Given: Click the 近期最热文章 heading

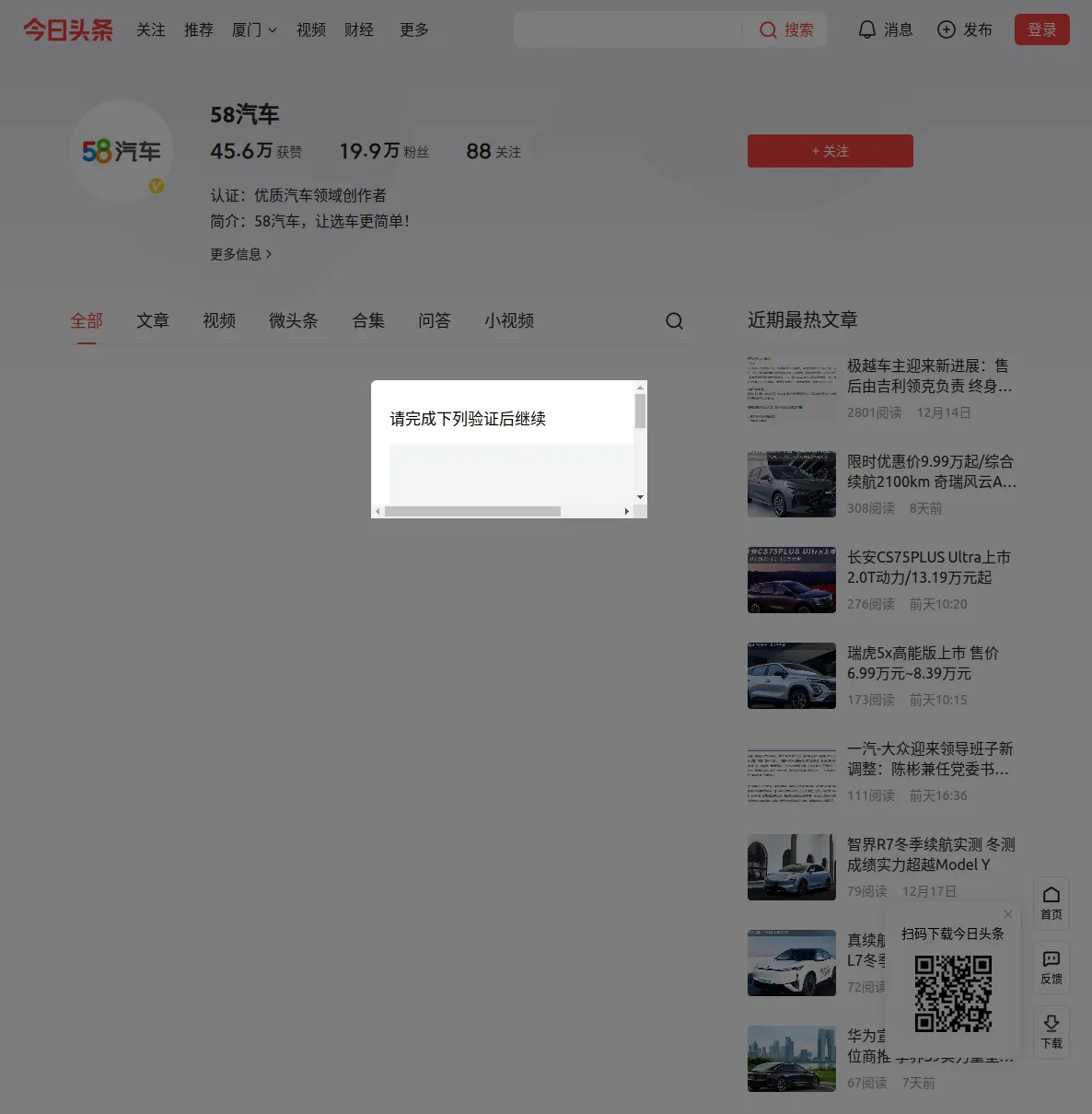Looking at the screenshot, I should pyautogui.click(x=803, y=319).
